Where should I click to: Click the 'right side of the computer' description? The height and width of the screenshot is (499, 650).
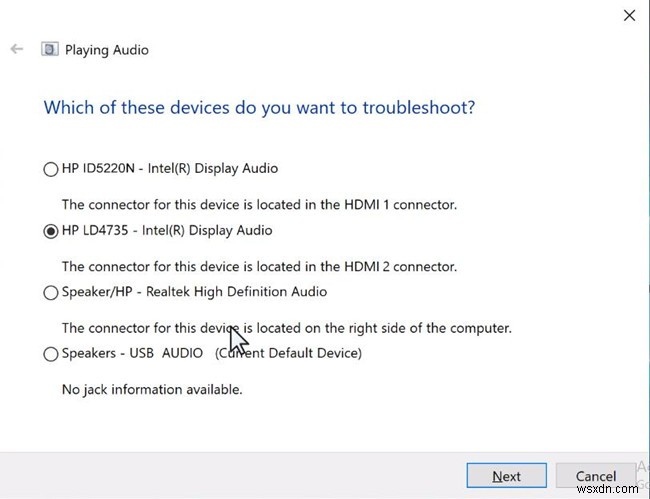[x=286, y=327]
